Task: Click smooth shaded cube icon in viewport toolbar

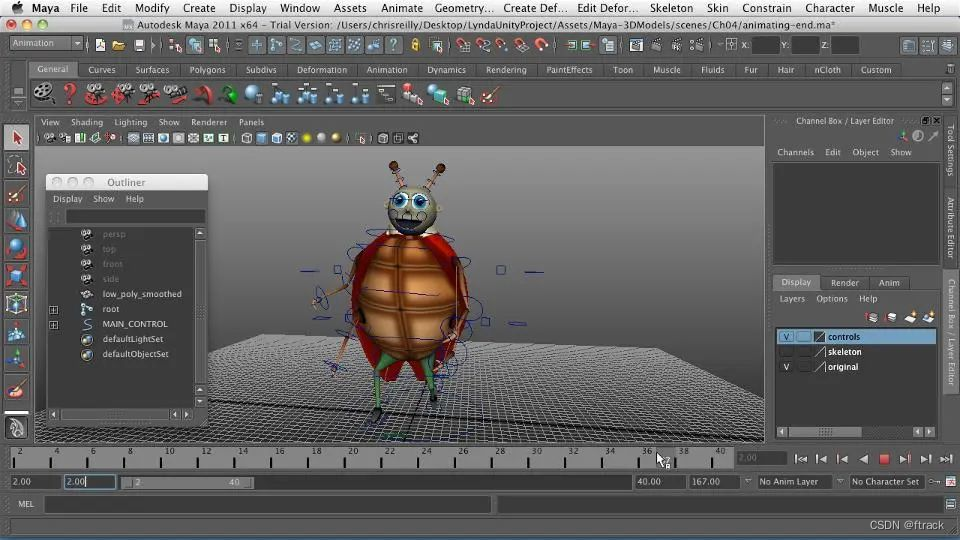Action: [261, 138]
